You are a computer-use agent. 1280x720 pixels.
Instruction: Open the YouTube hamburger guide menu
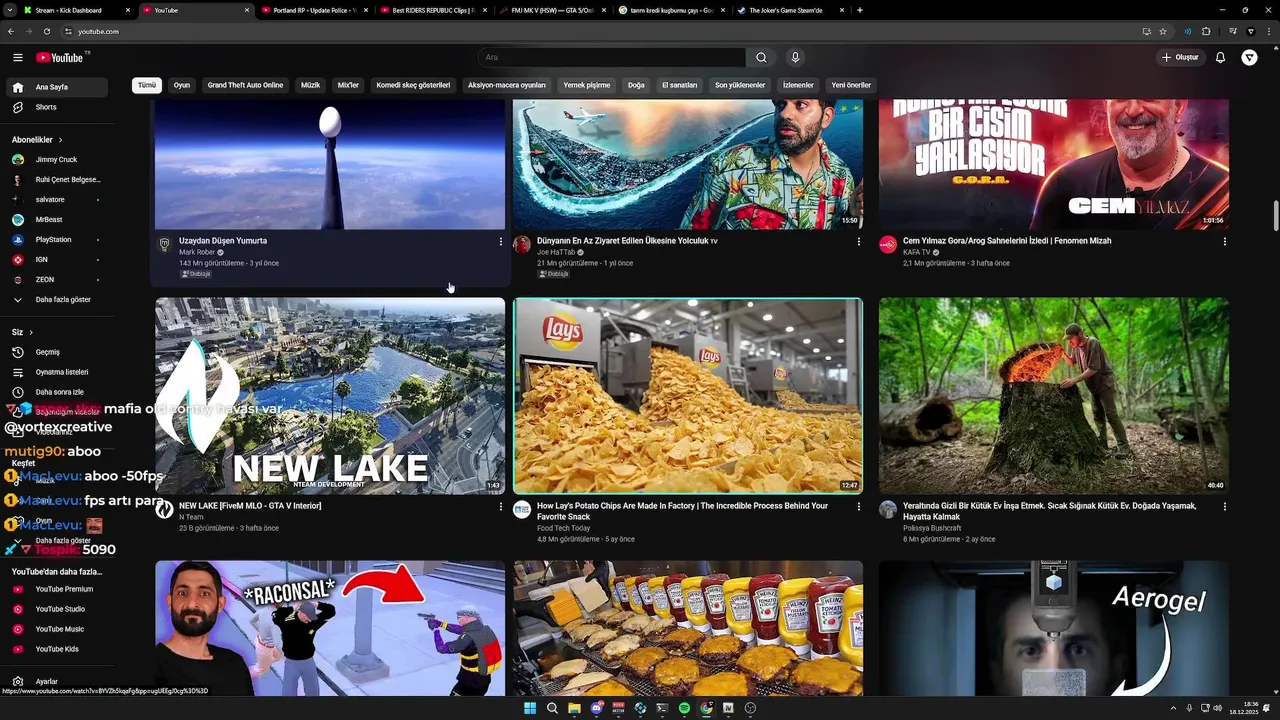point(17,58)
